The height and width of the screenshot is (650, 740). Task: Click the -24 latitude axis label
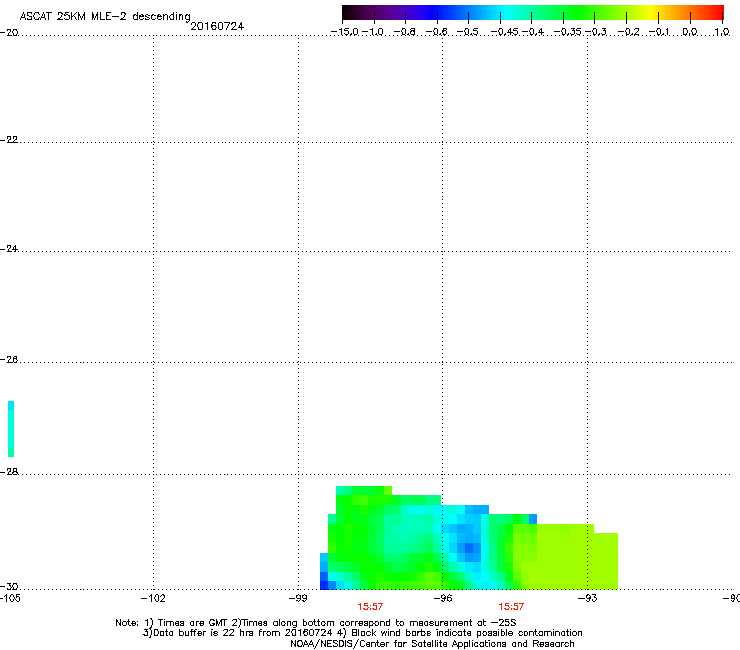coord(9,248)
